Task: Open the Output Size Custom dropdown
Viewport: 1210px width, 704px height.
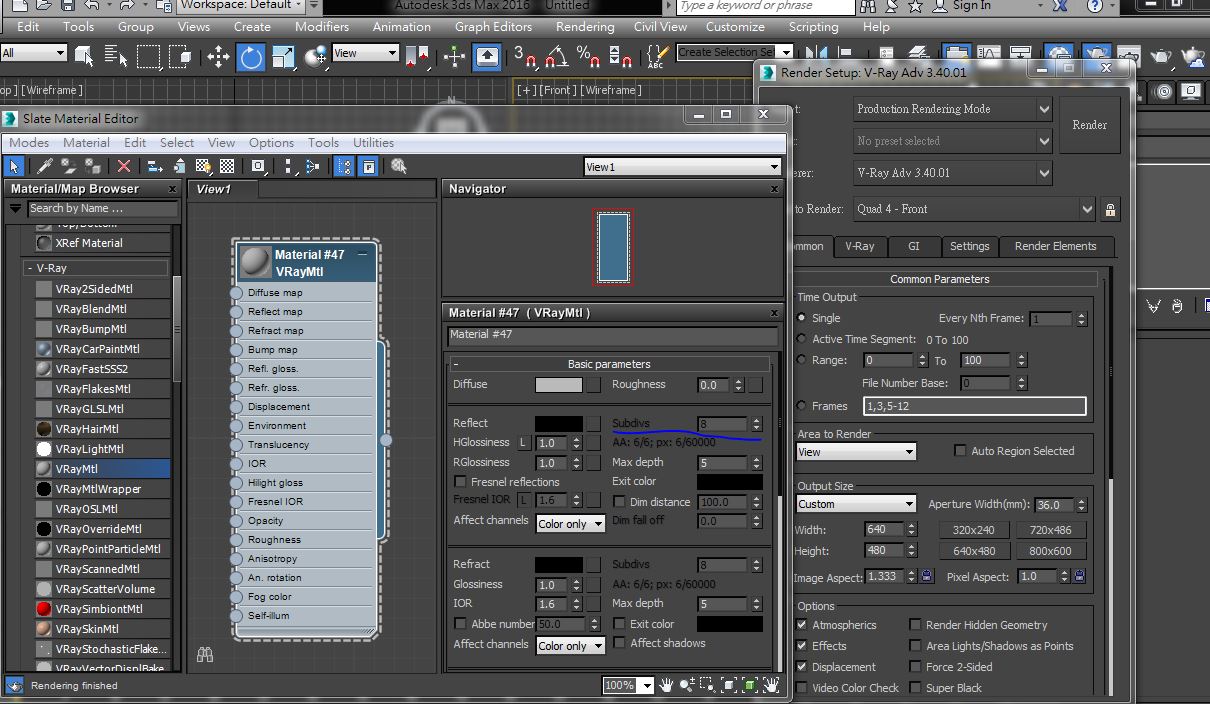Action: coord(856,504)
